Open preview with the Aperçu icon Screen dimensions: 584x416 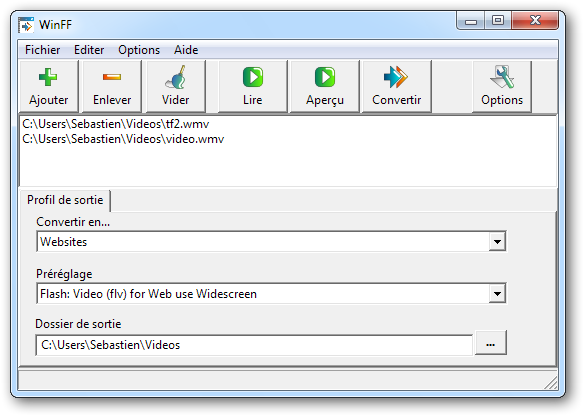pos(325,77)
